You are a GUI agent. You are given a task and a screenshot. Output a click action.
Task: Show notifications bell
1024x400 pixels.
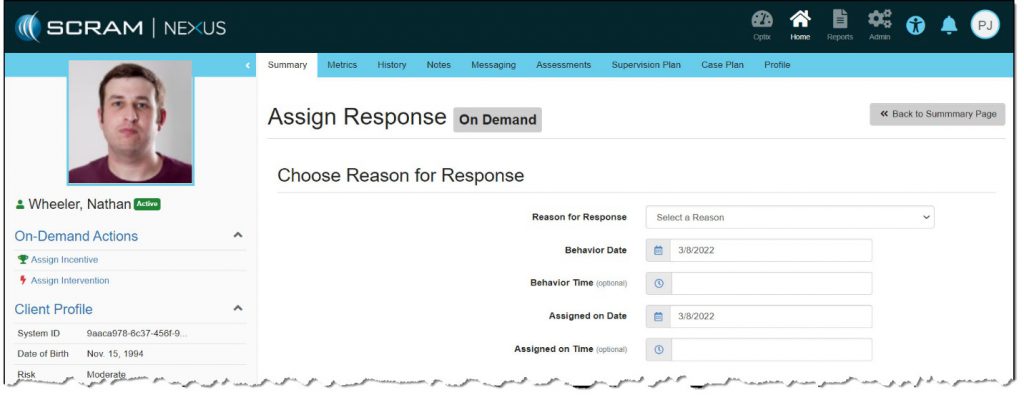click(x=948, y=27)
